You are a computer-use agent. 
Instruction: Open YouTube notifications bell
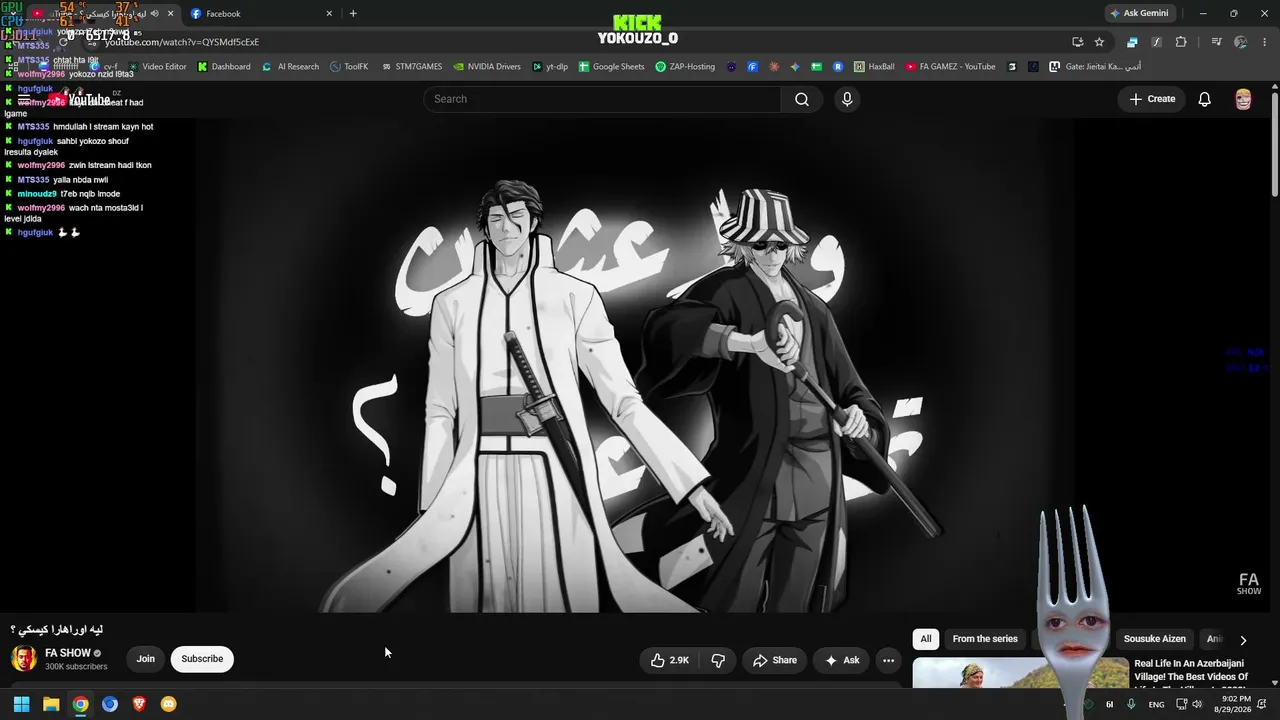1205,99
